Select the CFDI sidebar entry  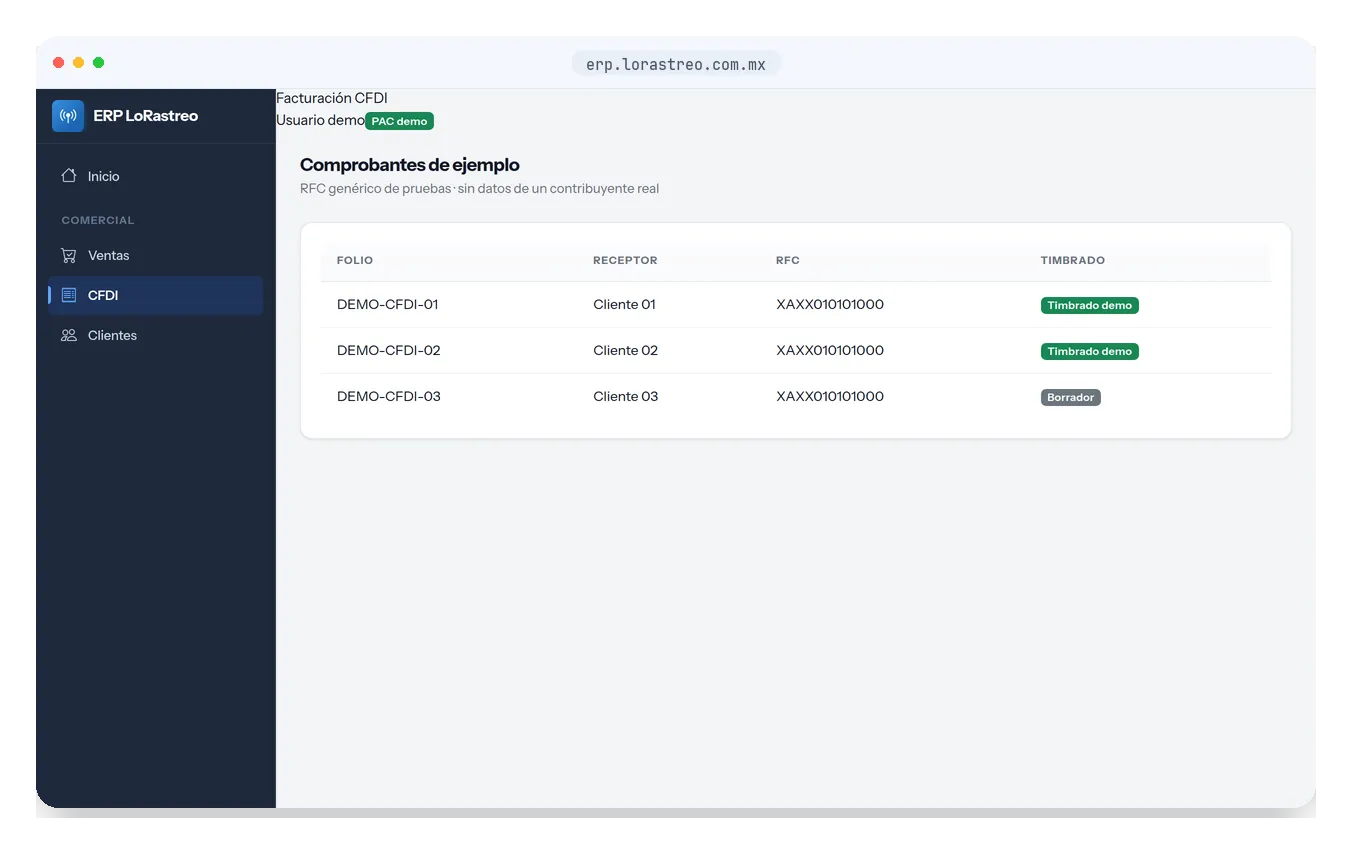coord(155,296)
